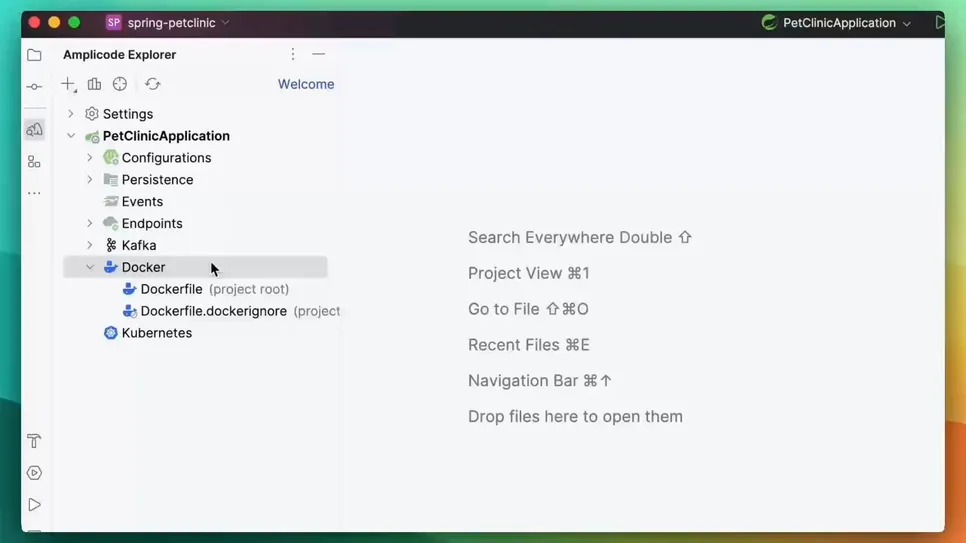Open the Commit tool window icon
966x543 pixels.
click(x=34, y=87)
